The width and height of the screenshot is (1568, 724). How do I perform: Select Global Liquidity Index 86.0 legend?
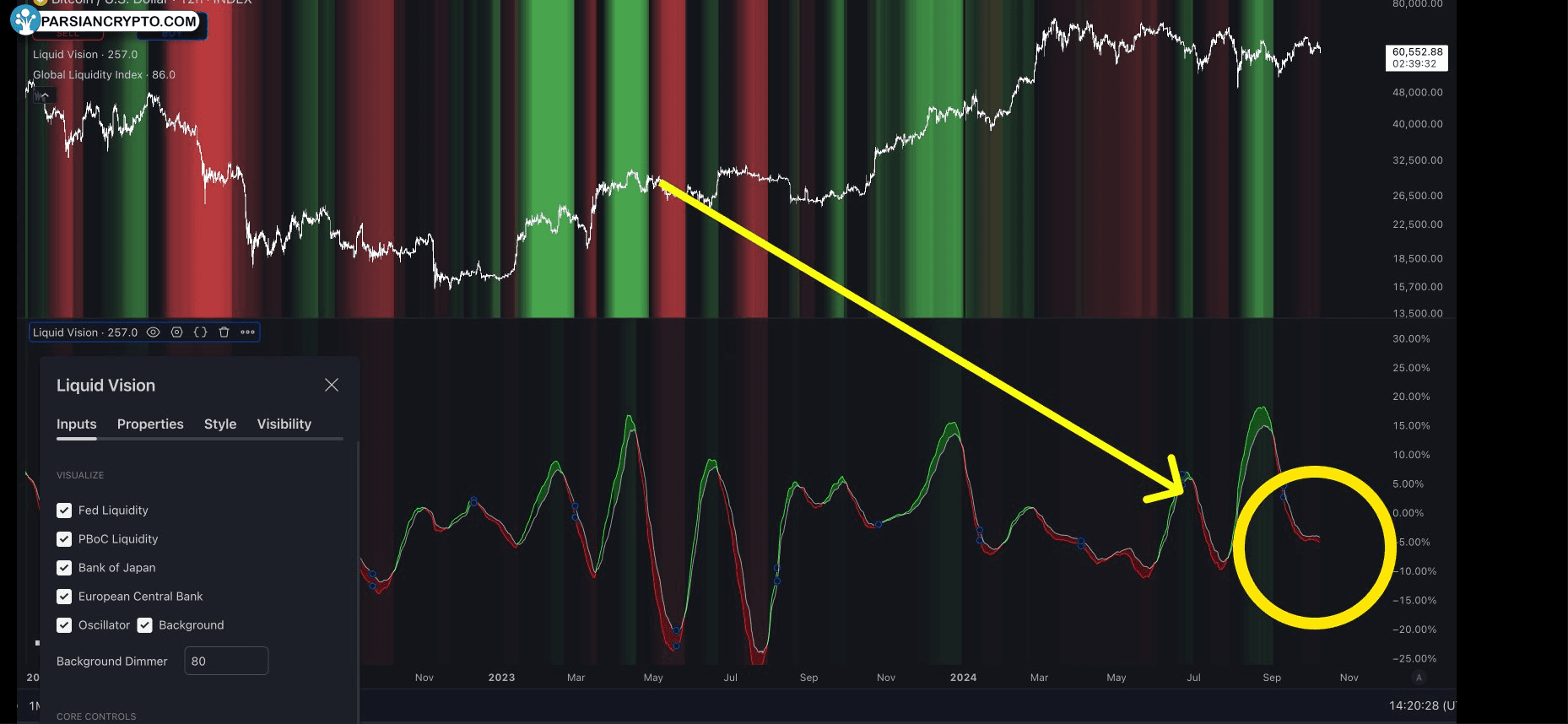[x=104, y=74]
